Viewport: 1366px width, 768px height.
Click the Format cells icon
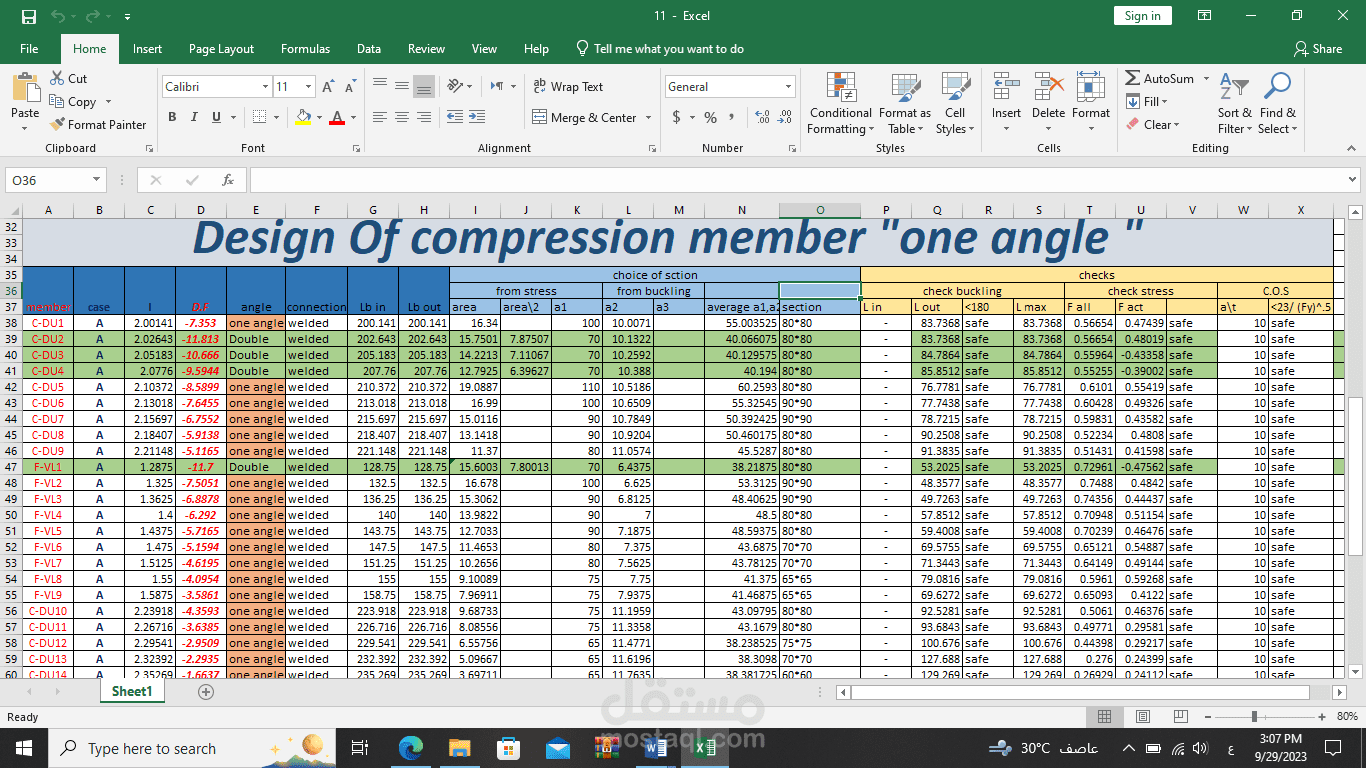tap(1090, 87)
